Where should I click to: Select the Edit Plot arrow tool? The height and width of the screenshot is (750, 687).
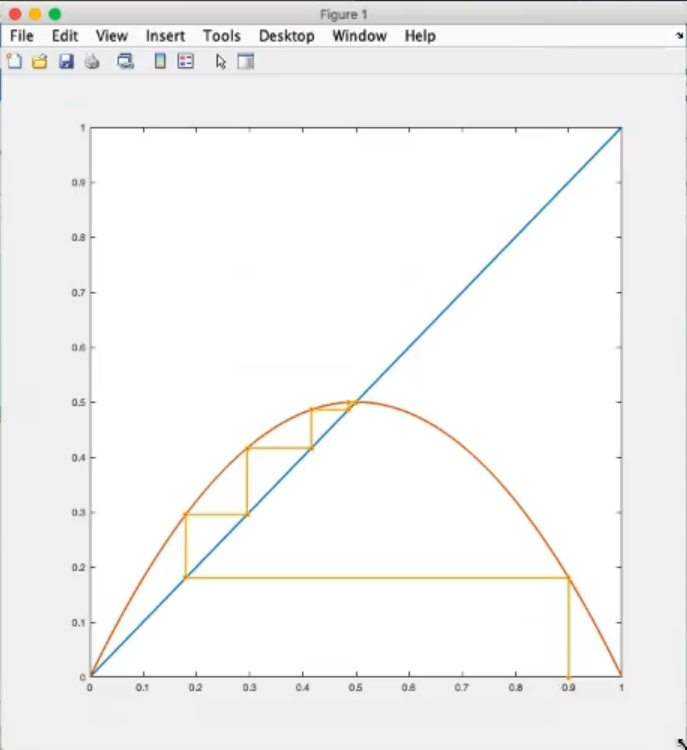[x=221, y=62]
